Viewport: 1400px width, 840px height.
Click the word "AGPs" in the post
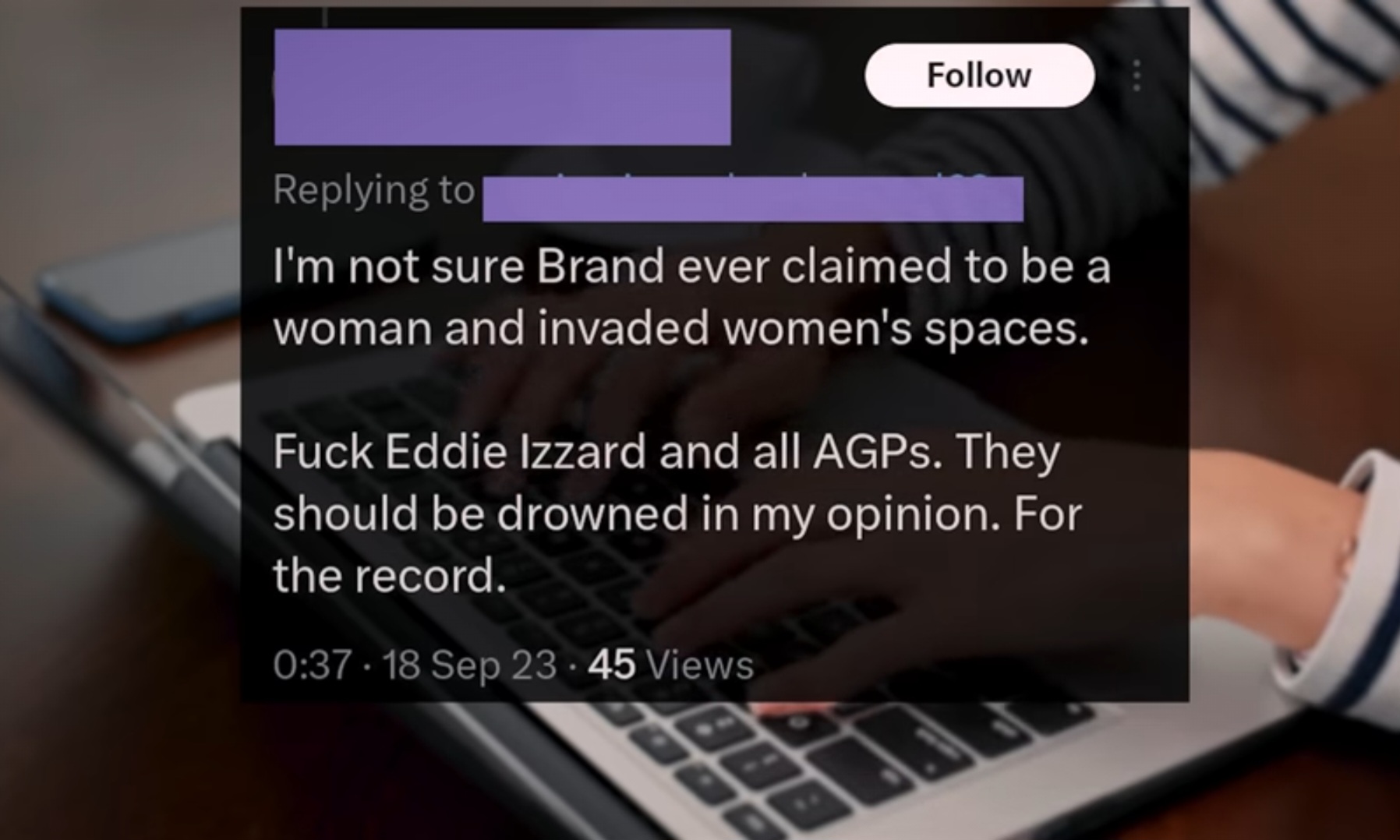point(873,452)
